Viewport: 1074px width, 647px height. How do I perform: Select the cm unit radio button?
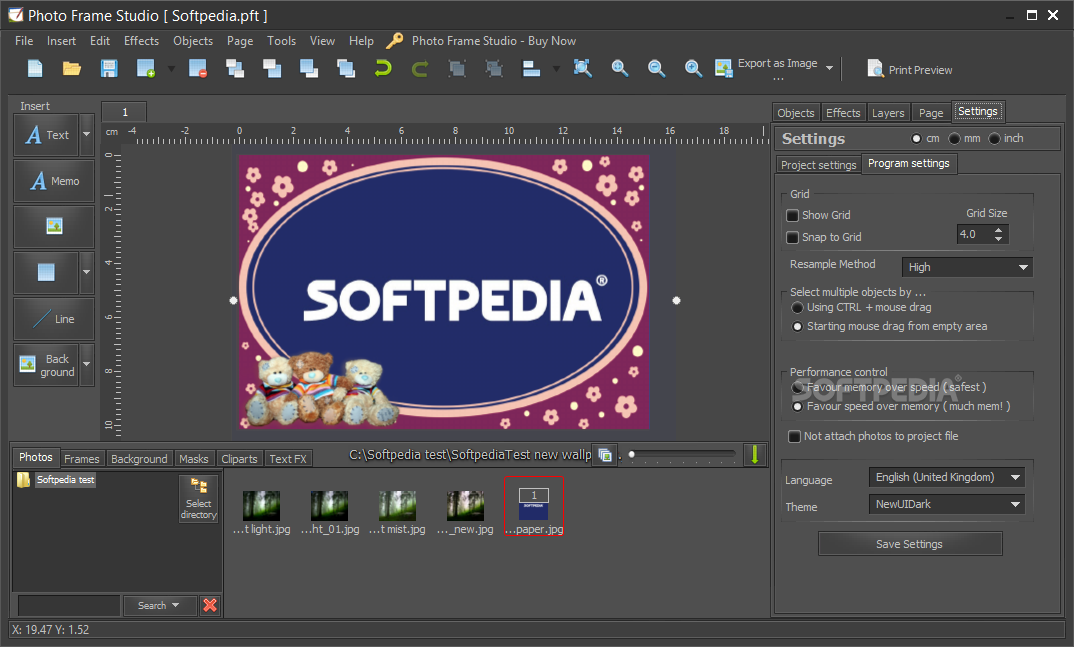[916, 139]
